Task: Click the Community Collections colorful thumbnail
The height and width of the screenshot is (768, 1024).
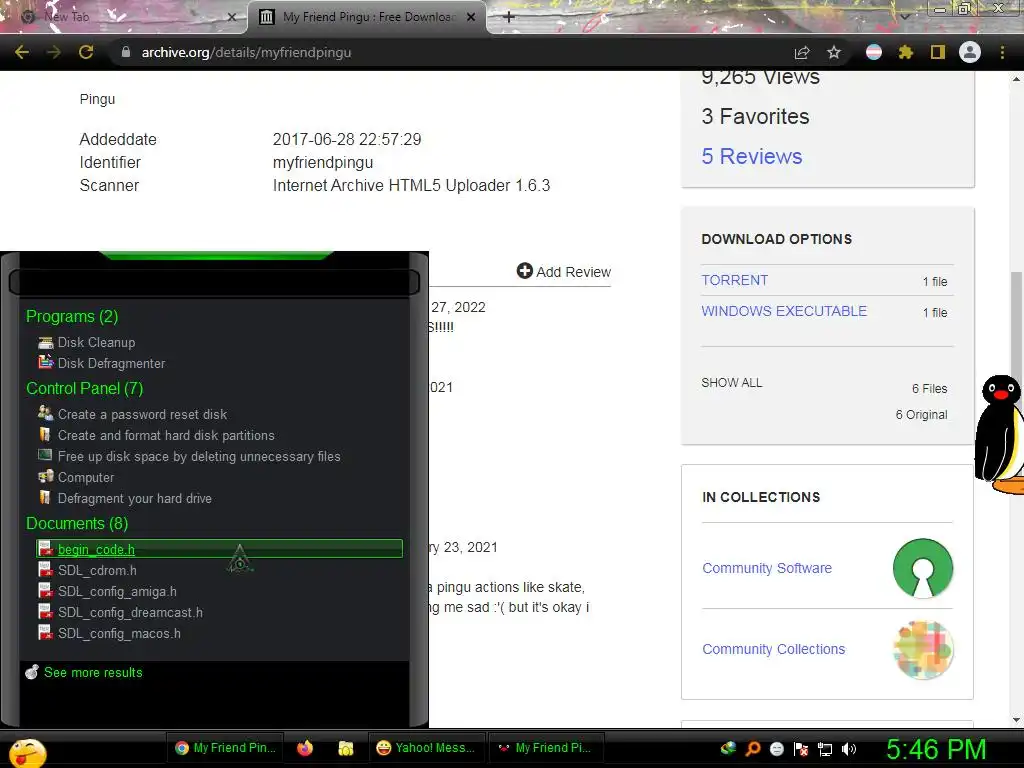Action: point(923,649)
